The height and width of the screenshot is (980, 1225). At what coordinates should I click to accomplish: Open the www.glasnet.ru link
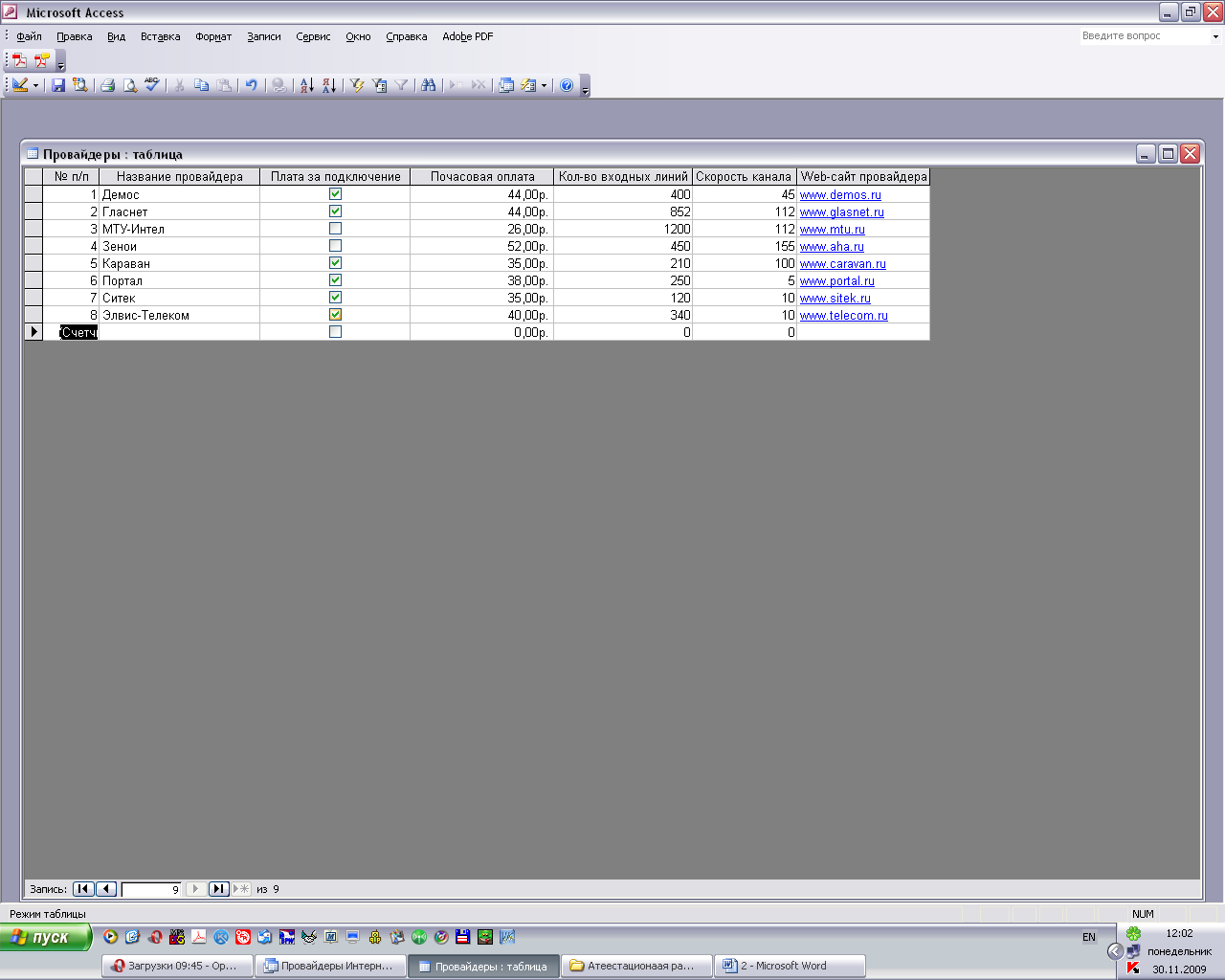(842, 212)
